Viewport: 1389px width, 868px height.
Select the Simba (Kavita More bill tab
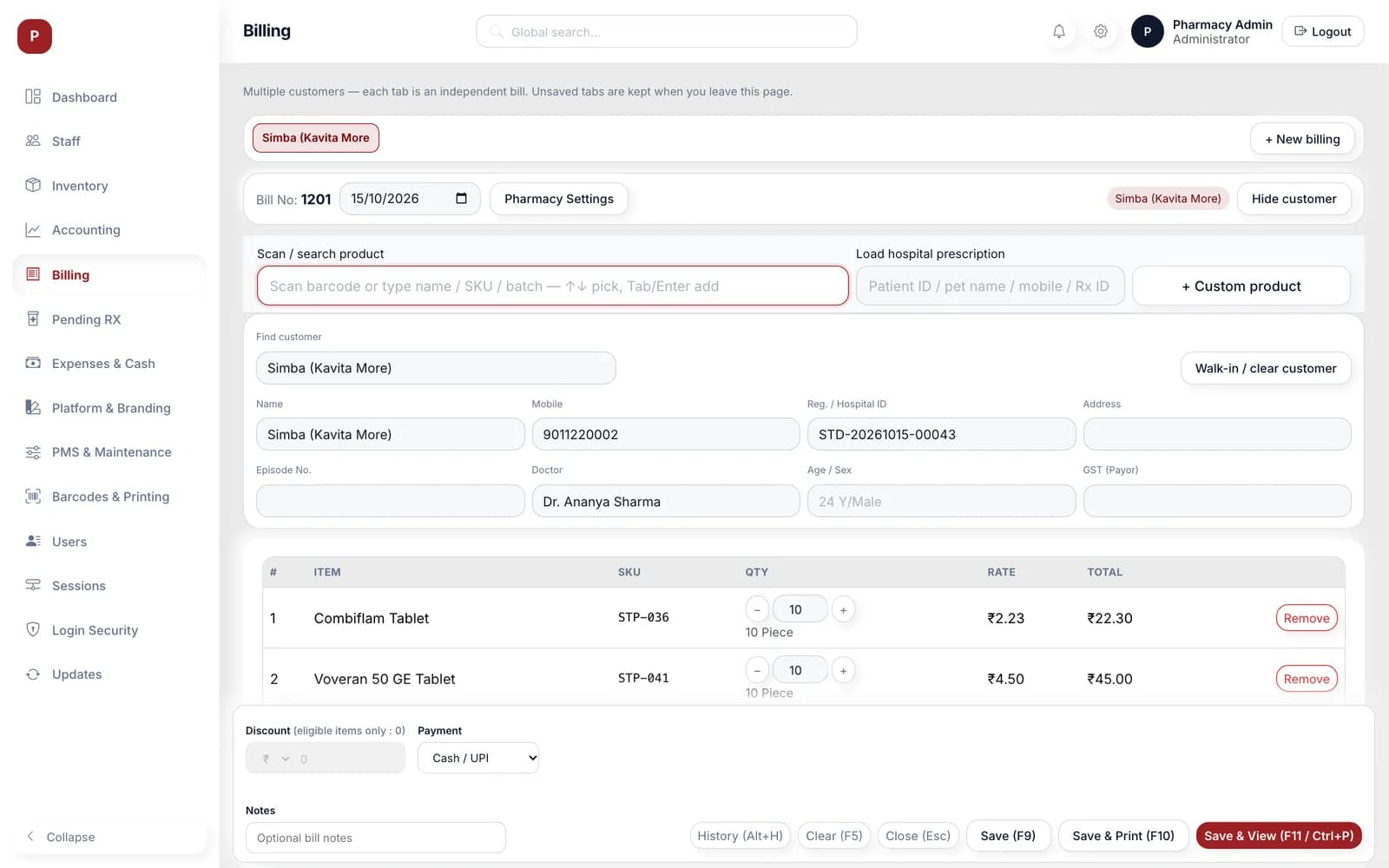[316, 138]
